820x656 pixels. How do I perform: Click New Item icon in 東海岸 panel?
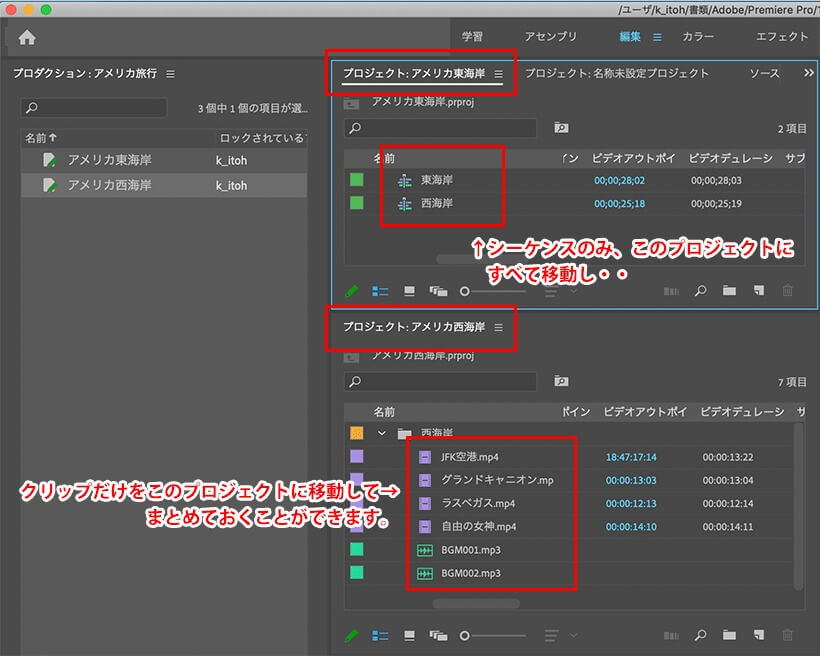(x=759, y=290)
